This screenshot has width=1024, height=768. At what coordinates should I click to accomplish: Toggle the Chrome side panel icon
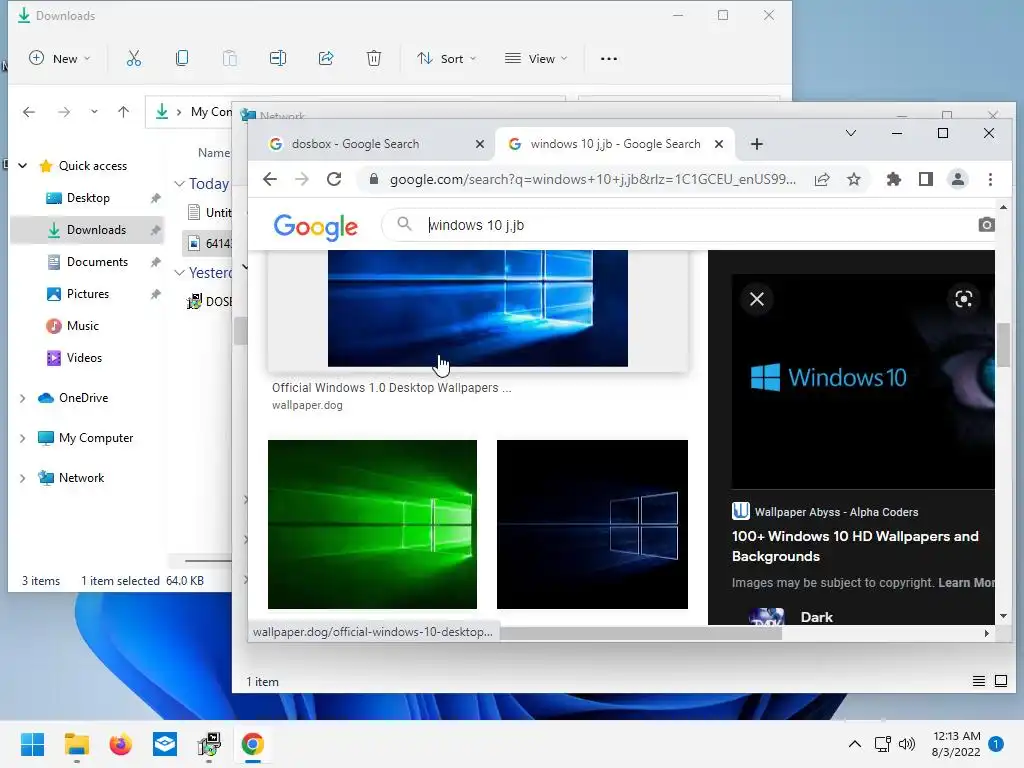click(925, 179)
